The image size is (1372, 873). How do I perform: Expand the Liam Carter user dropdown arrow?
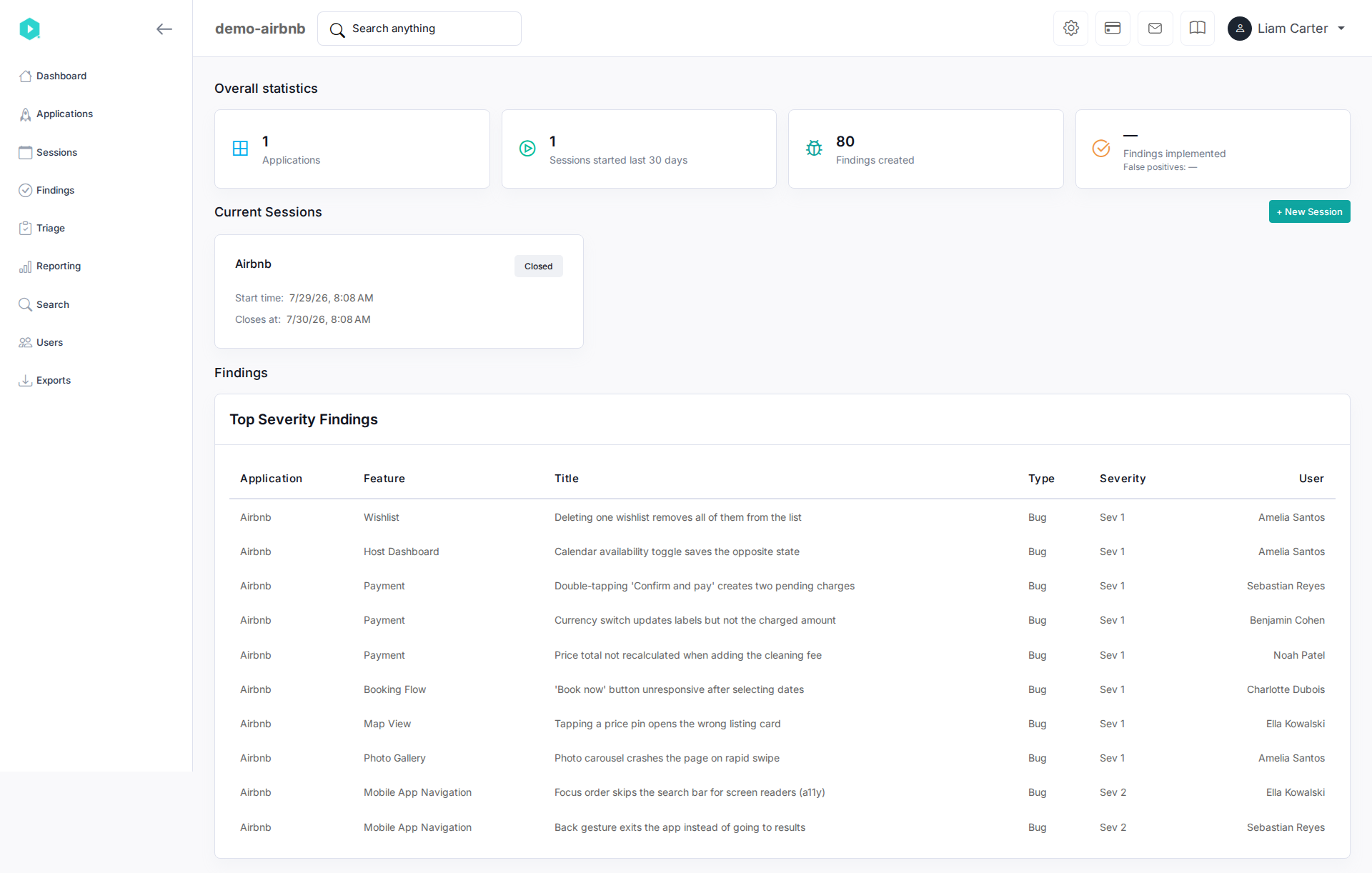1341,29
